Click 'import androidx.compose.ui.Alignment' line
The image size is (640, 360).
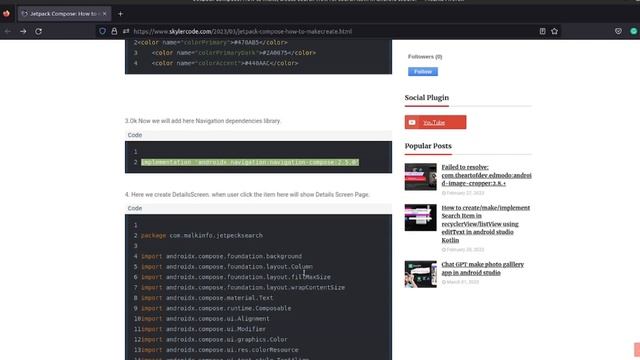(x=205, y=319)
